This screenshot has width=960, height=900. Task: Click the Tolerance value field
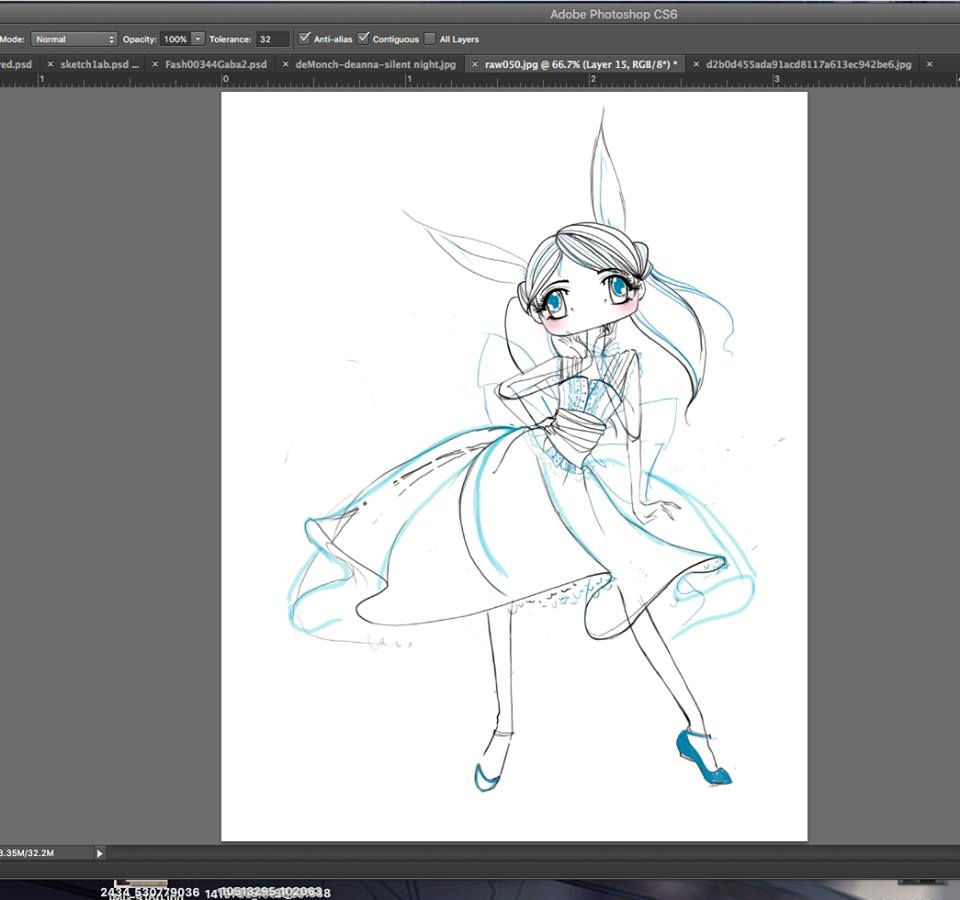tap(272, 39)
